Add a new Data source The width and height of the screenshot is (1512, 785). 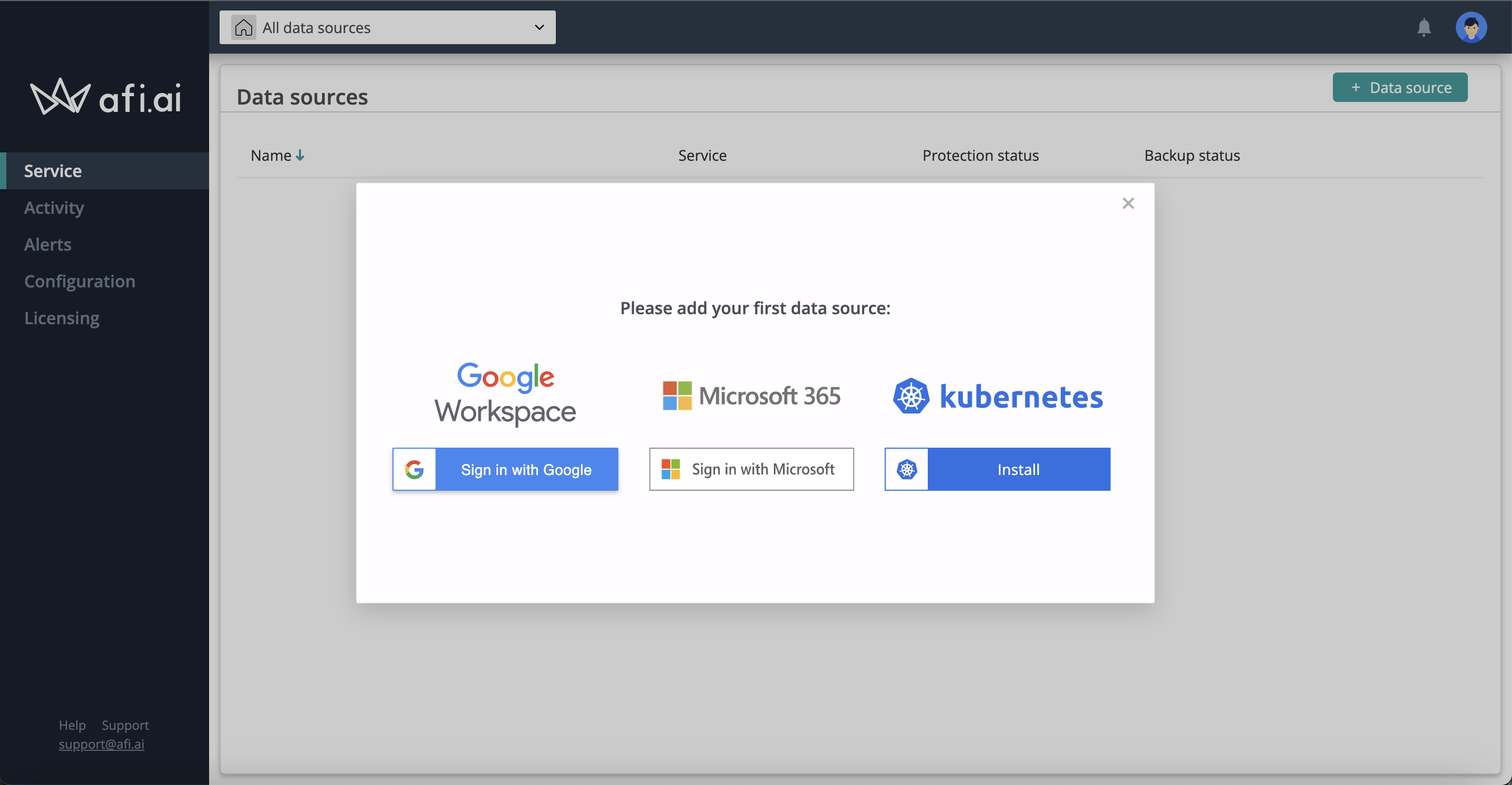tap(1400, 87)
